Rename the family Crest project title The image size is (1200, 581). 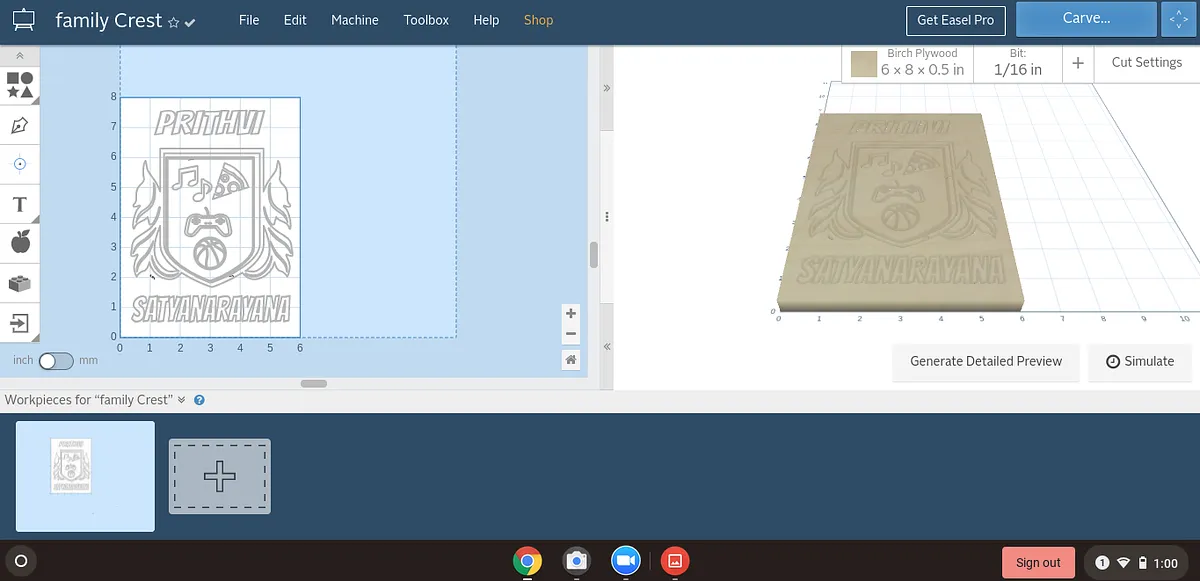(108, 21)
